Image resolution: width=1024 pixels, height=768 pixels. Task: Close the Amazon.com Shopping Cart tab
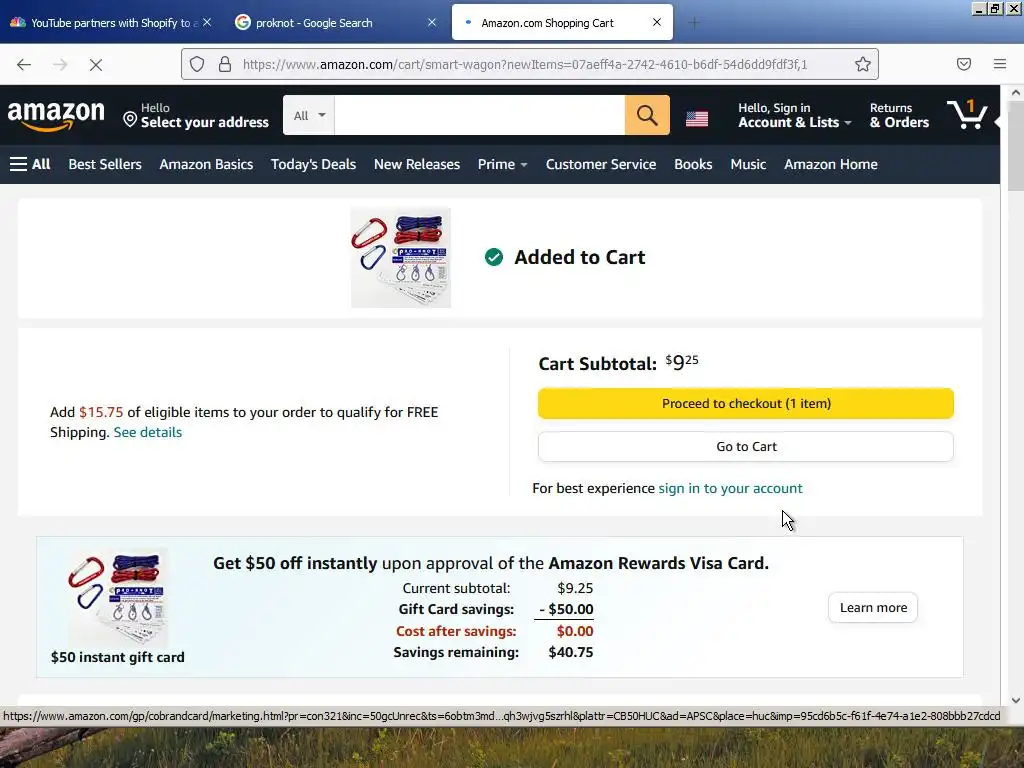[x=657, y=22]
